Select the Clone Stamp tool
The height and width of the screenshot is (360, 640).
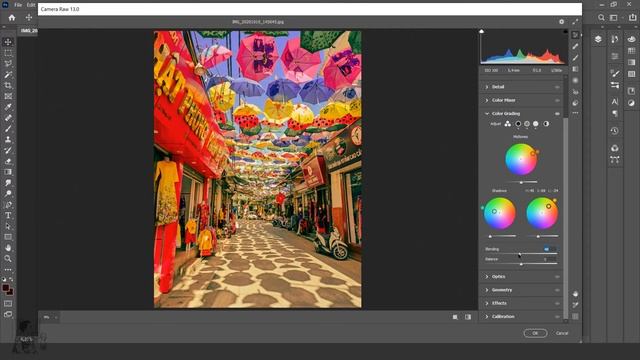(8, 140)
